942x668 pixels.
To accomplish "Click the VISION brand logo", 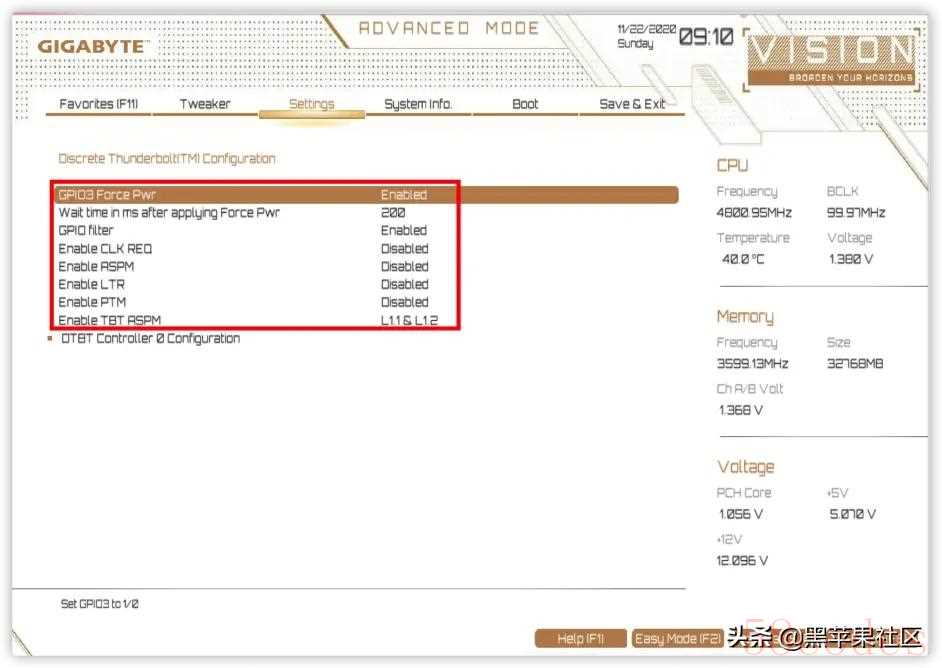I will (830, 56).
